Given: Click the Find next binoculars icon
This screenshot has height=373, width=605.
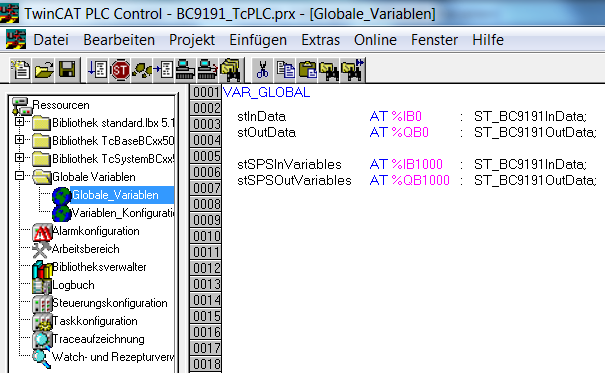Looking at the screenshot, I should [353, 70].
